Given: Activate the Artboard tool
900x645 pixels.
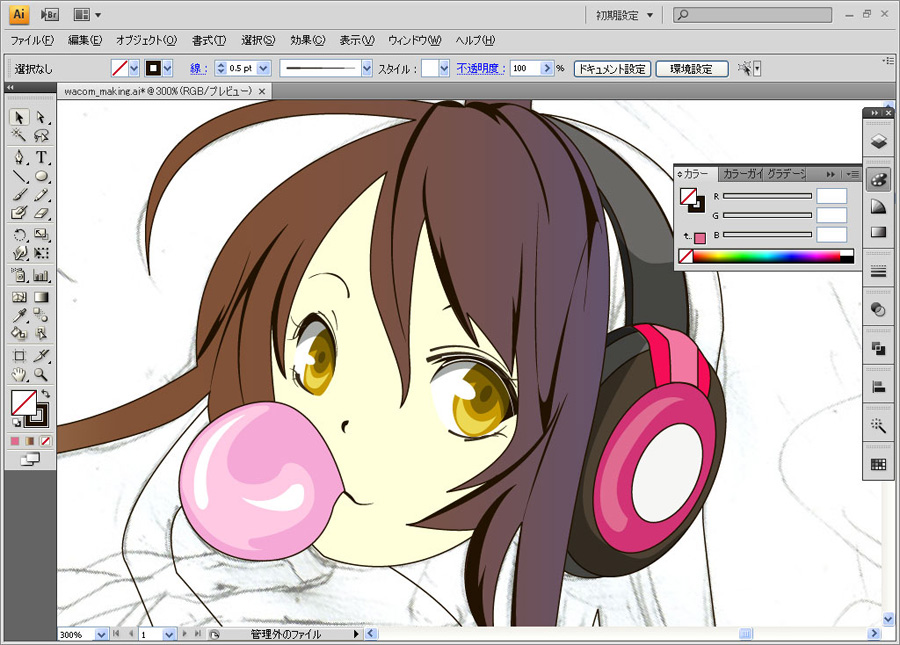Looking at the screenshot, I should point(19,356).
